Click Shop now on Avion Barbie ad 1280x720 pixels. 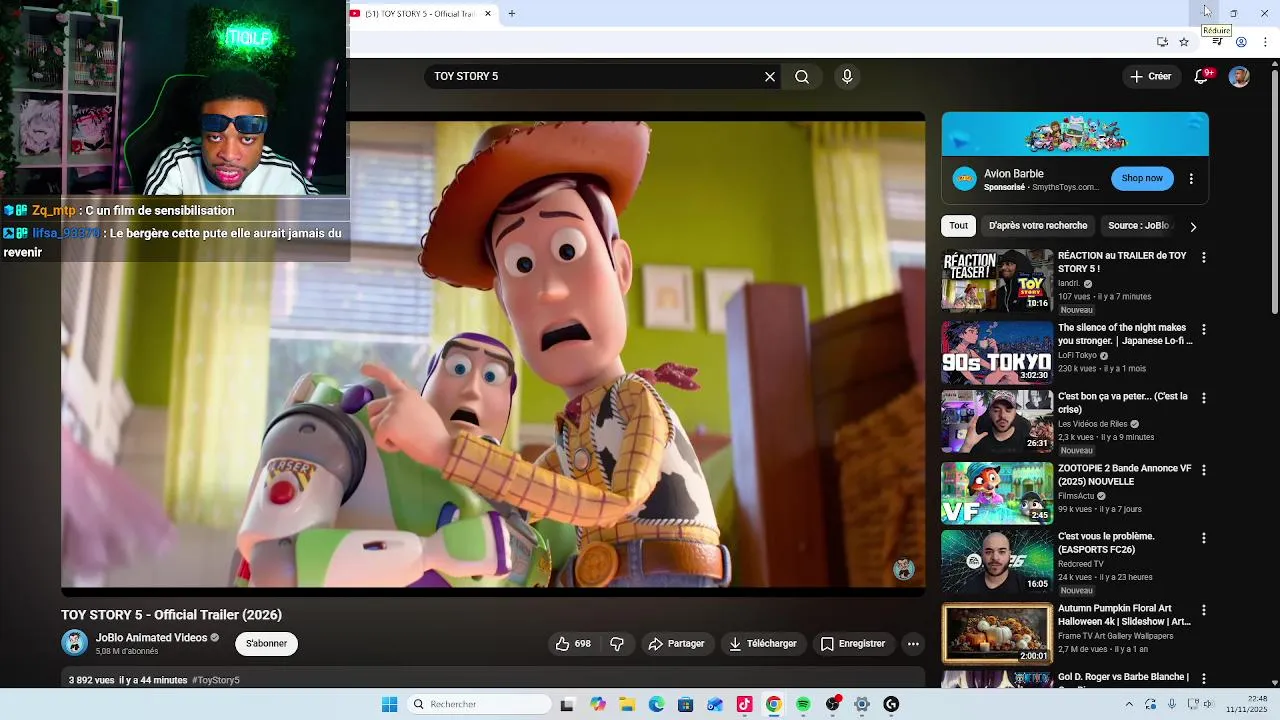(1142, 178)
